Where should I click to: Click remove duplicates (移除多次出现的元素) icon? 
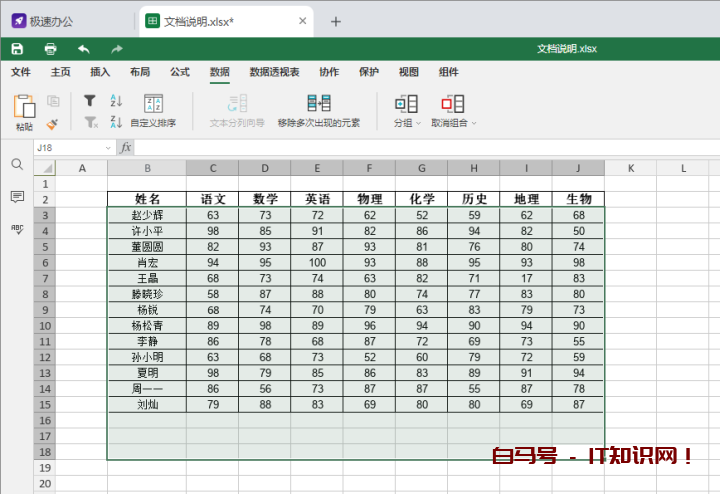(319, 103)
